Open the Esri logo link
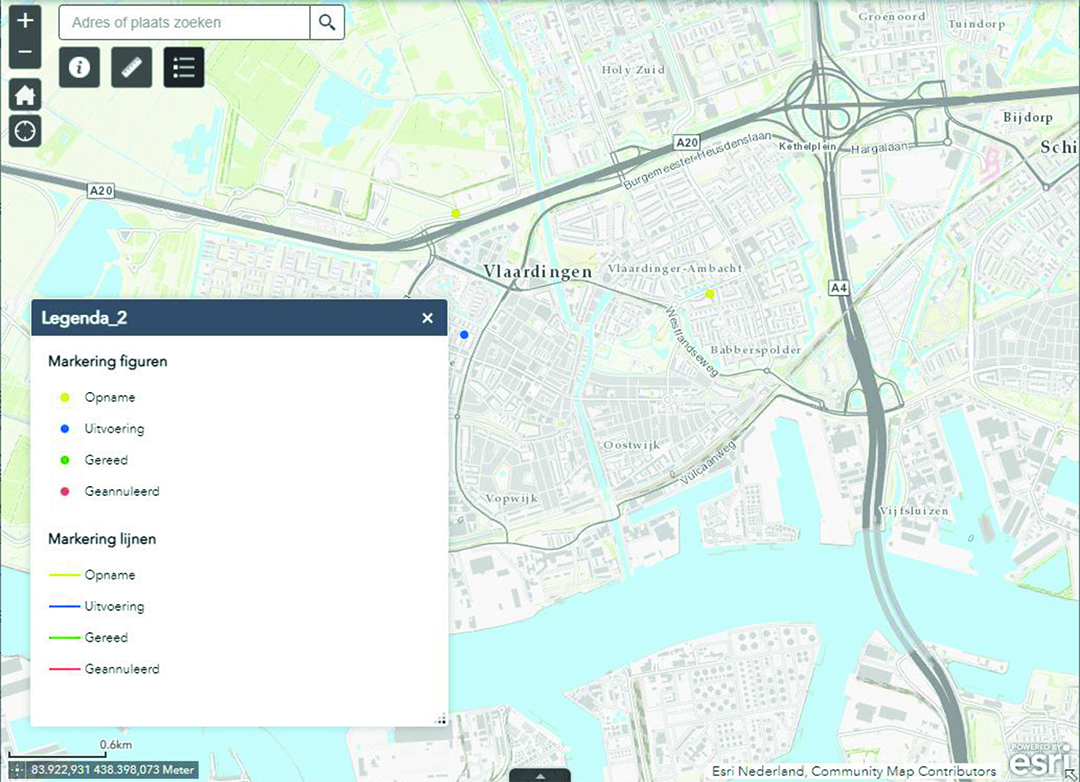Image resolution: width=1080 pixels, height=782 pixels. coord(1035,759)
